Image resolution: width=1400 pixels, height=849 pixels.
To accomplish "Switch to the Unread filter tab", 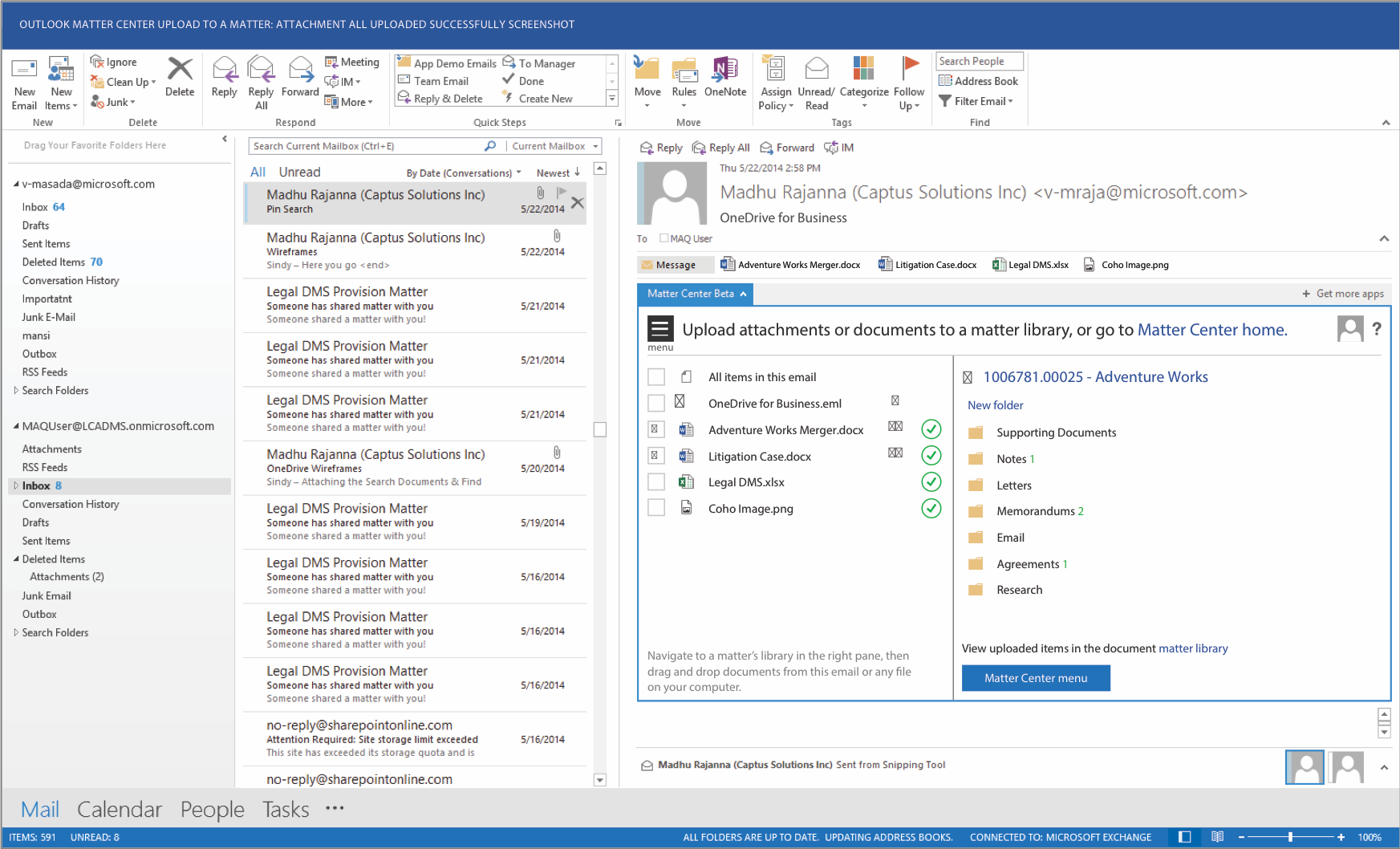I will click(x=299, y=172).
